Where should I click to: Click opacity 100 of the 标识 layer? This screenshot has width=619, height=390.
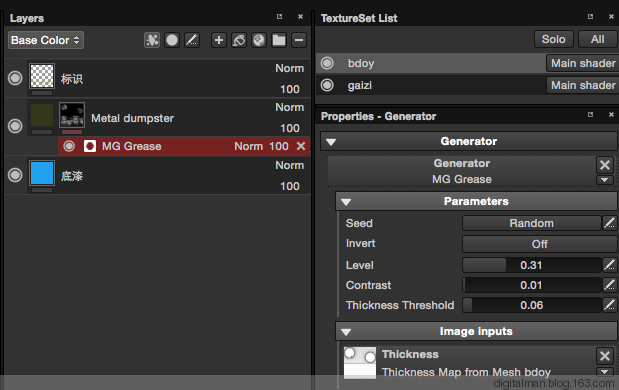coord(290,89)
